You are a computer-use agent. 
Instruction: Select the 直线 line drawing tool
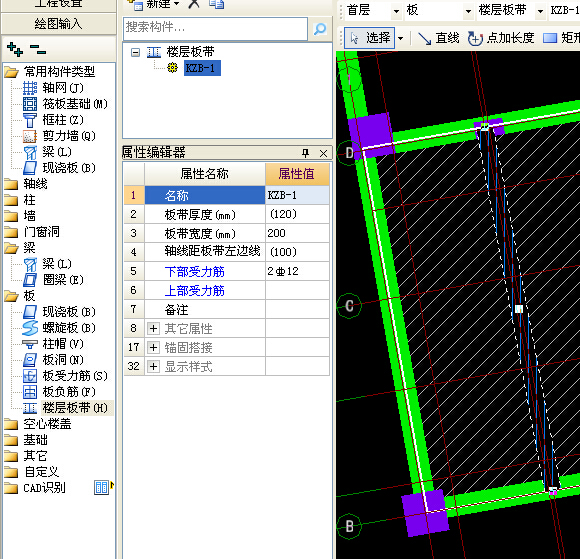(439, 38)
